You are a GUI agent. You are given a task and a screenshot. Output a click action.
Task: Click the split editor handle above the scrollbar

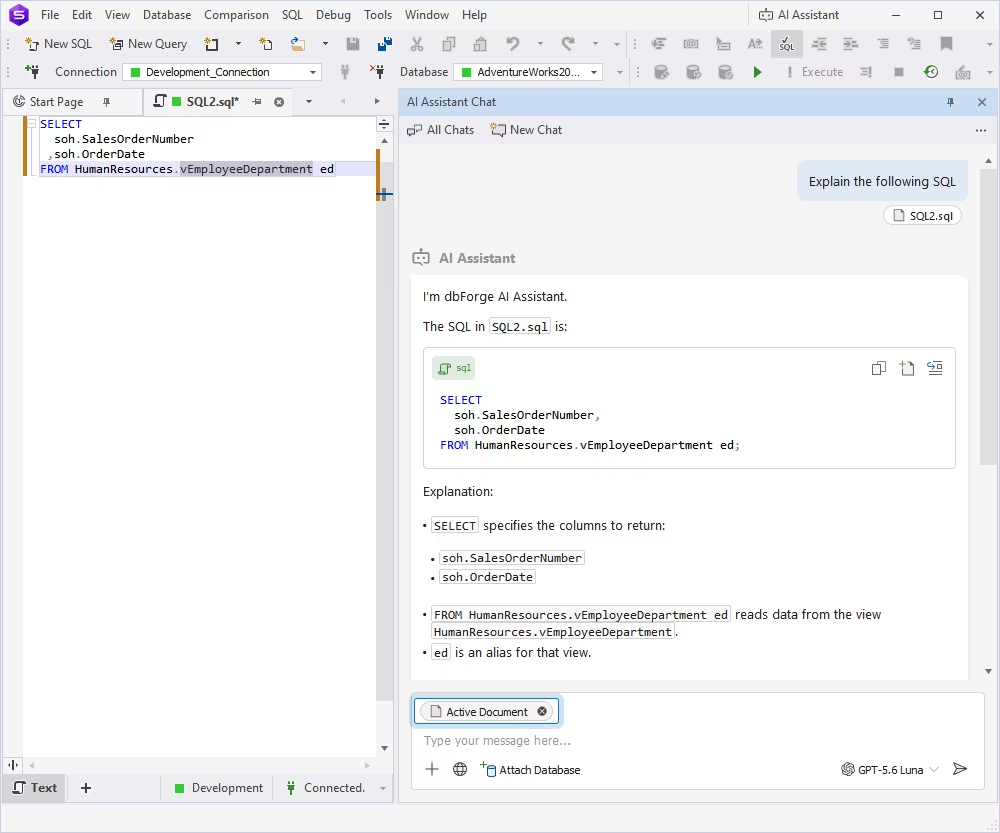[384, 124]
